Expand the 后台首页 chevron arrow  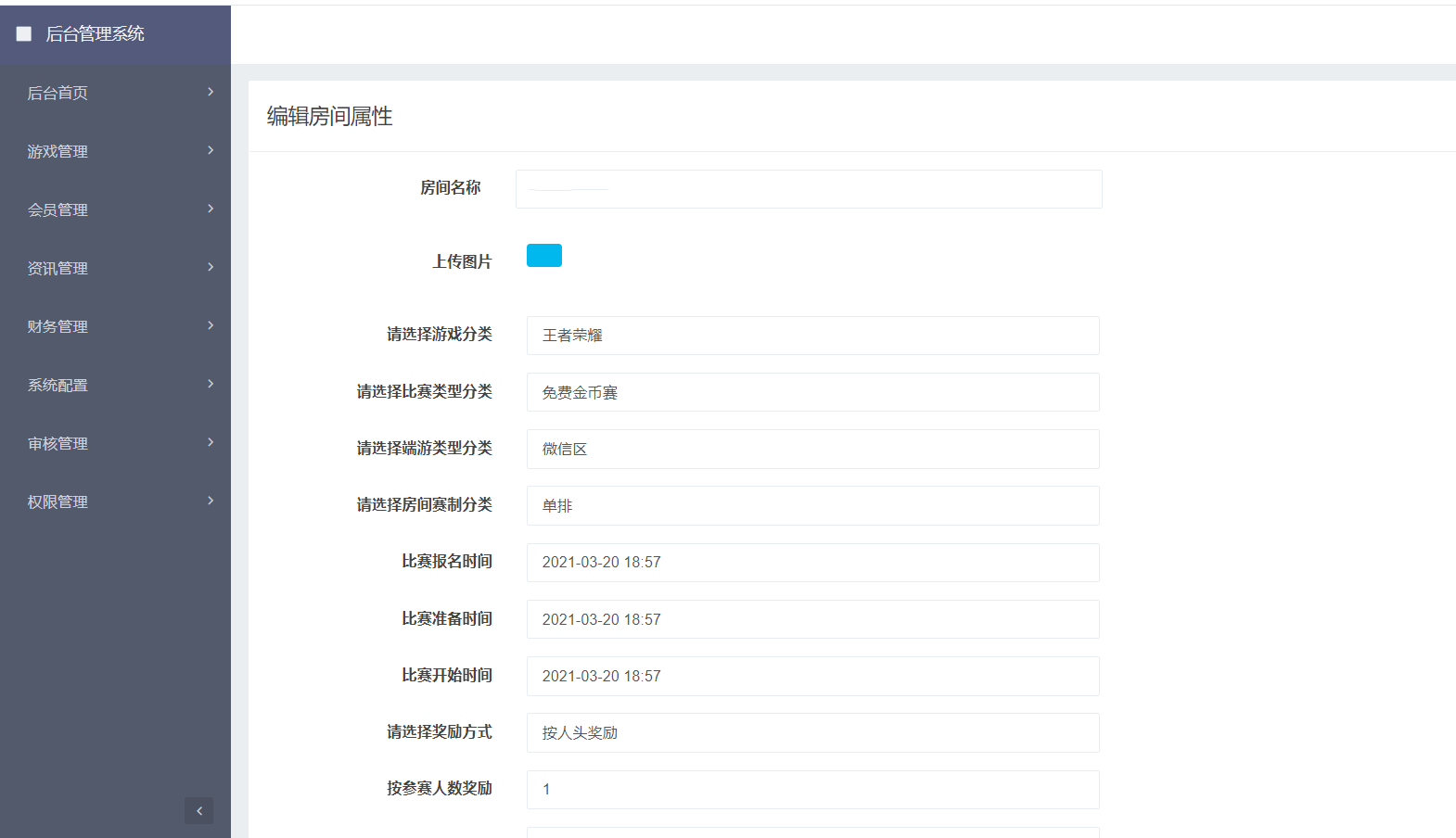pyautogui.click(x=211, y=92)
